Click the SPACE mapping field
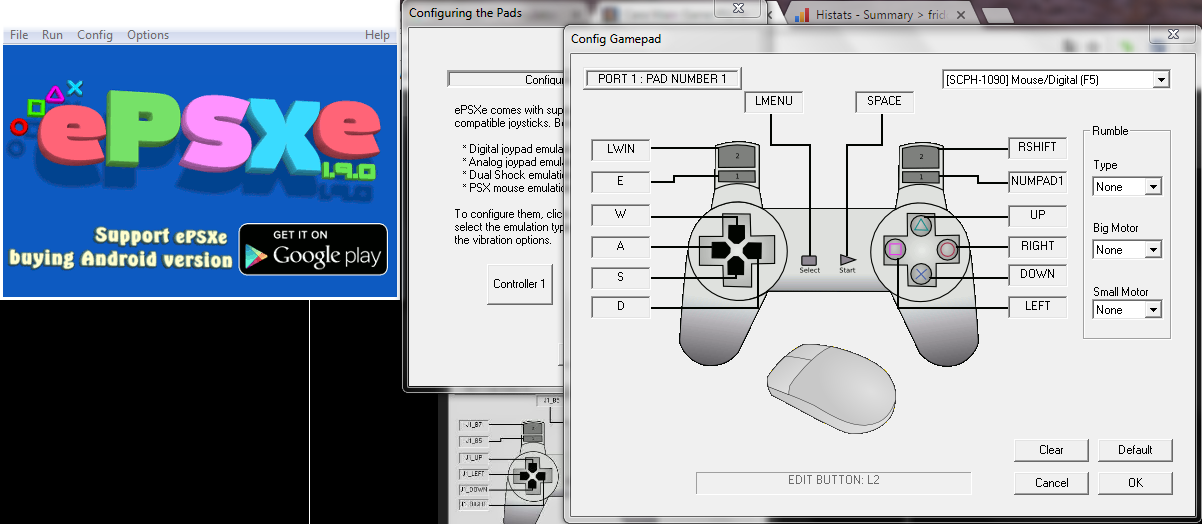The image size is (1202, 524). point(885,101)
